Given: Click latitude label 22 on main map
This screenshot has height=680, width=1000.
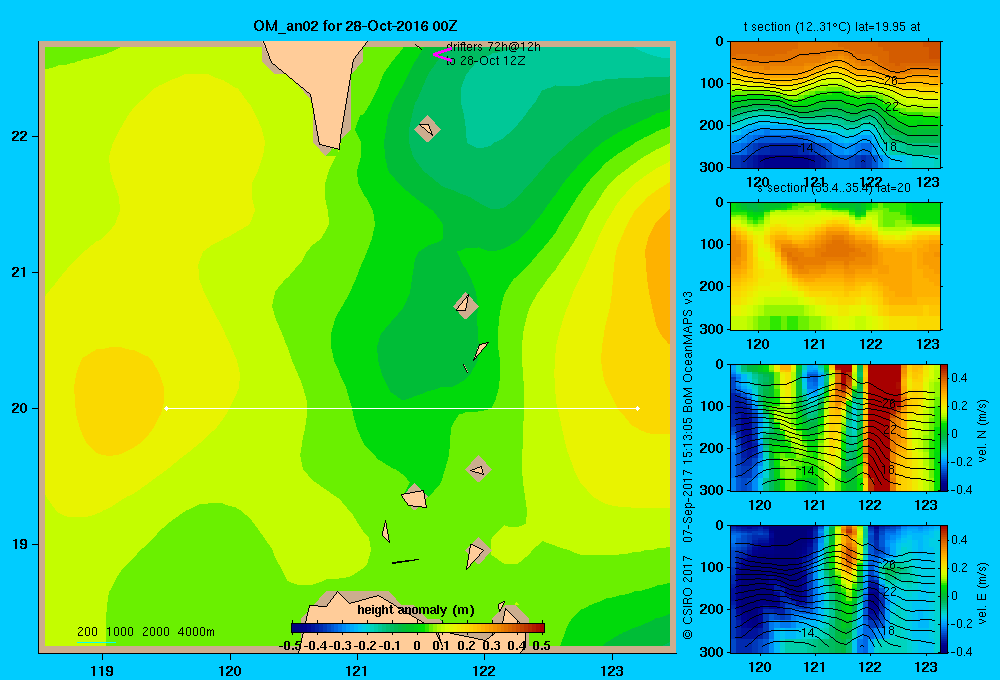Looking at the screenshot, I should [x=20, y=137].
